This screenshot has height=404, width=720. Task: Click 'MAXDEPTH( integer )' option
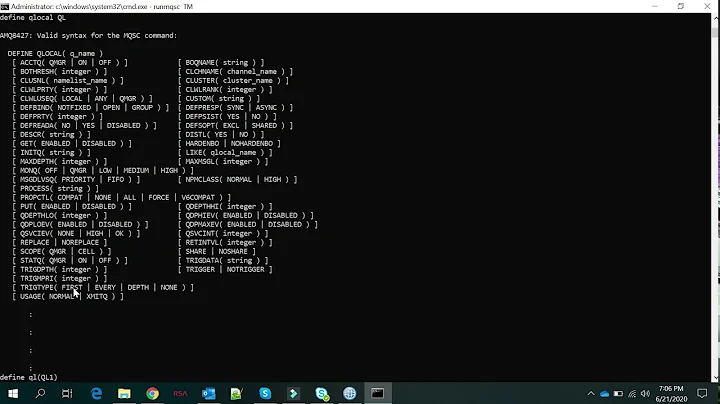tap(59, 162)
